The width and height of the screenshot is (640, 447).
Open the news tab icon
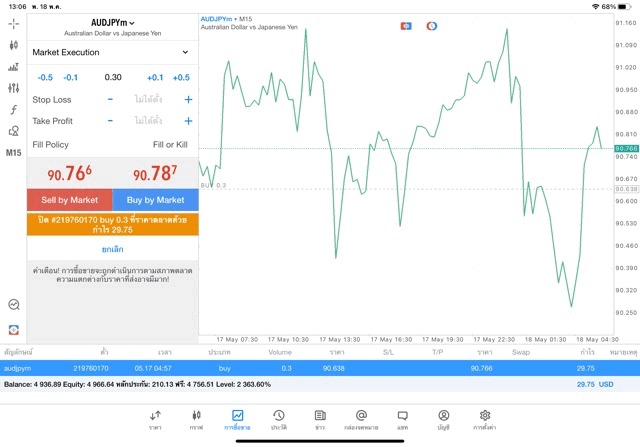(320, 420)
